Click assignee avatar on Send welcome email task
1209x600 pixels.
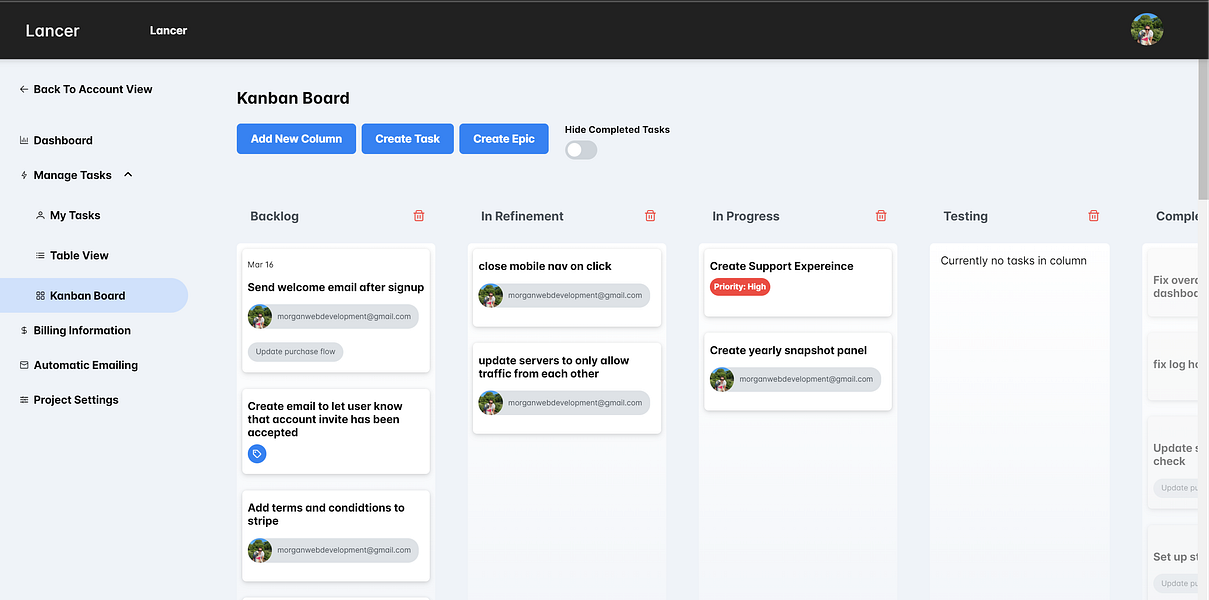(260, 317)
